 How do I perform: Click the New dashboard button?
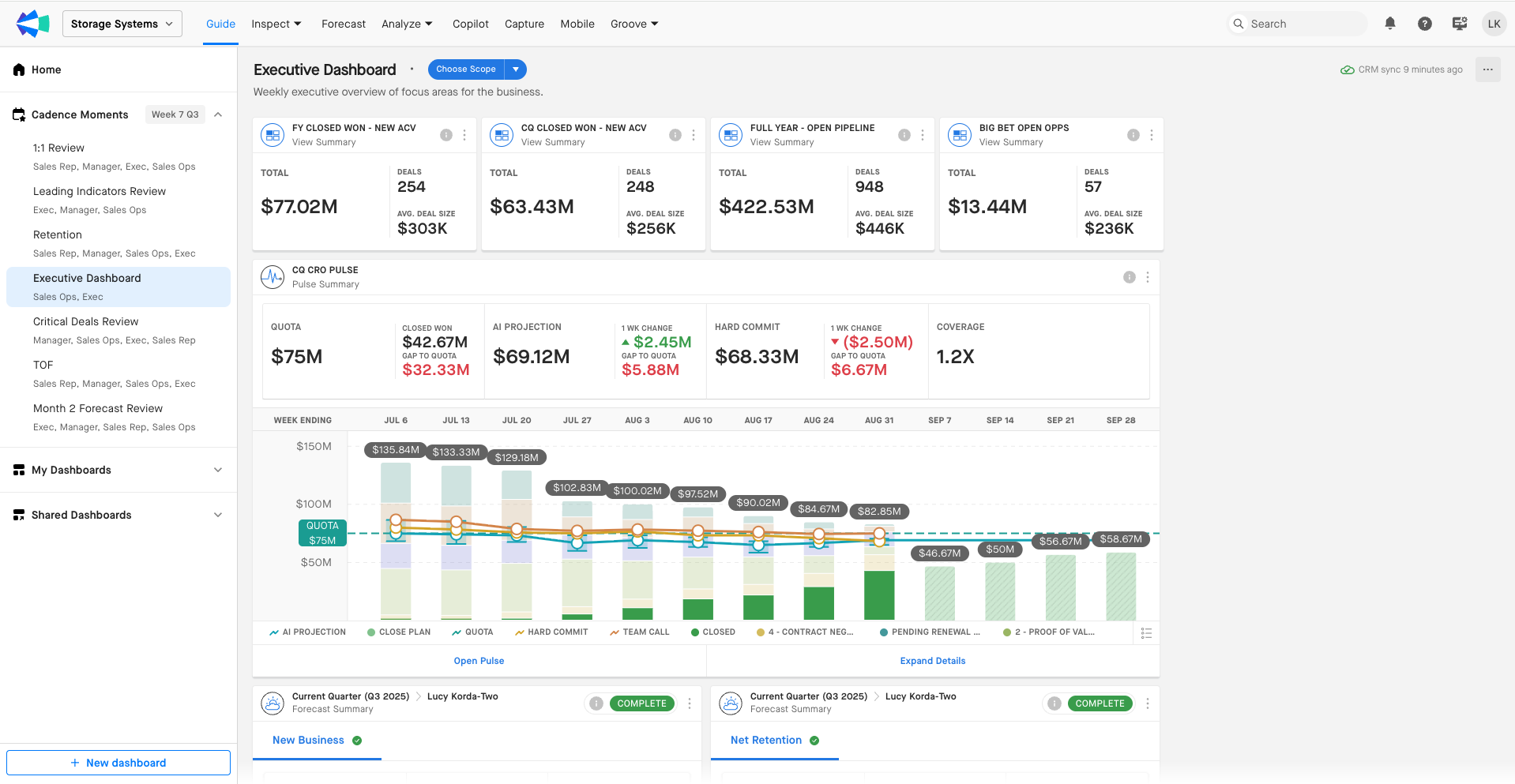(118, 763)
